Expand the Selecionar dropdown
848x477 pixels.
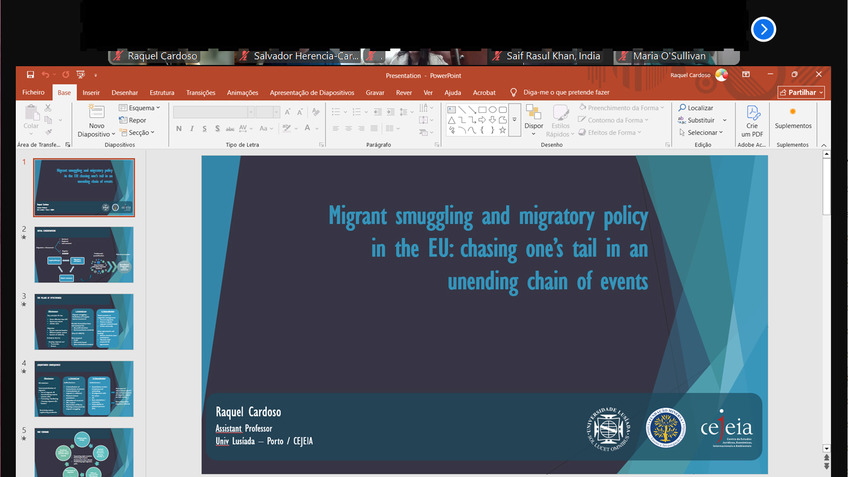point(703,132)
